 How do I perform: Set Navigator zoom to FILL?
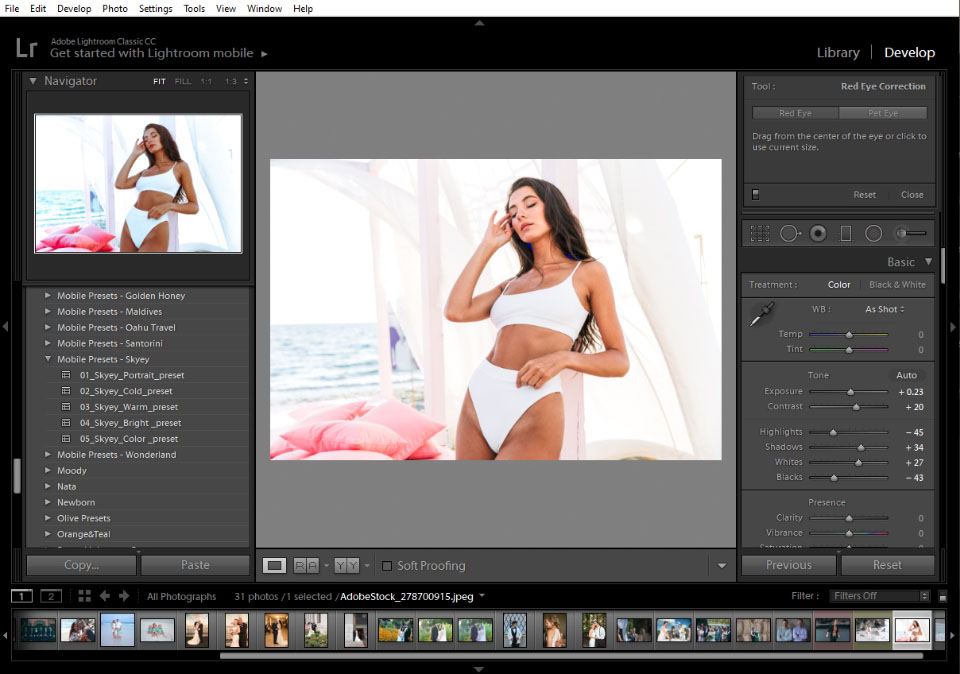[x=182, y=81]
